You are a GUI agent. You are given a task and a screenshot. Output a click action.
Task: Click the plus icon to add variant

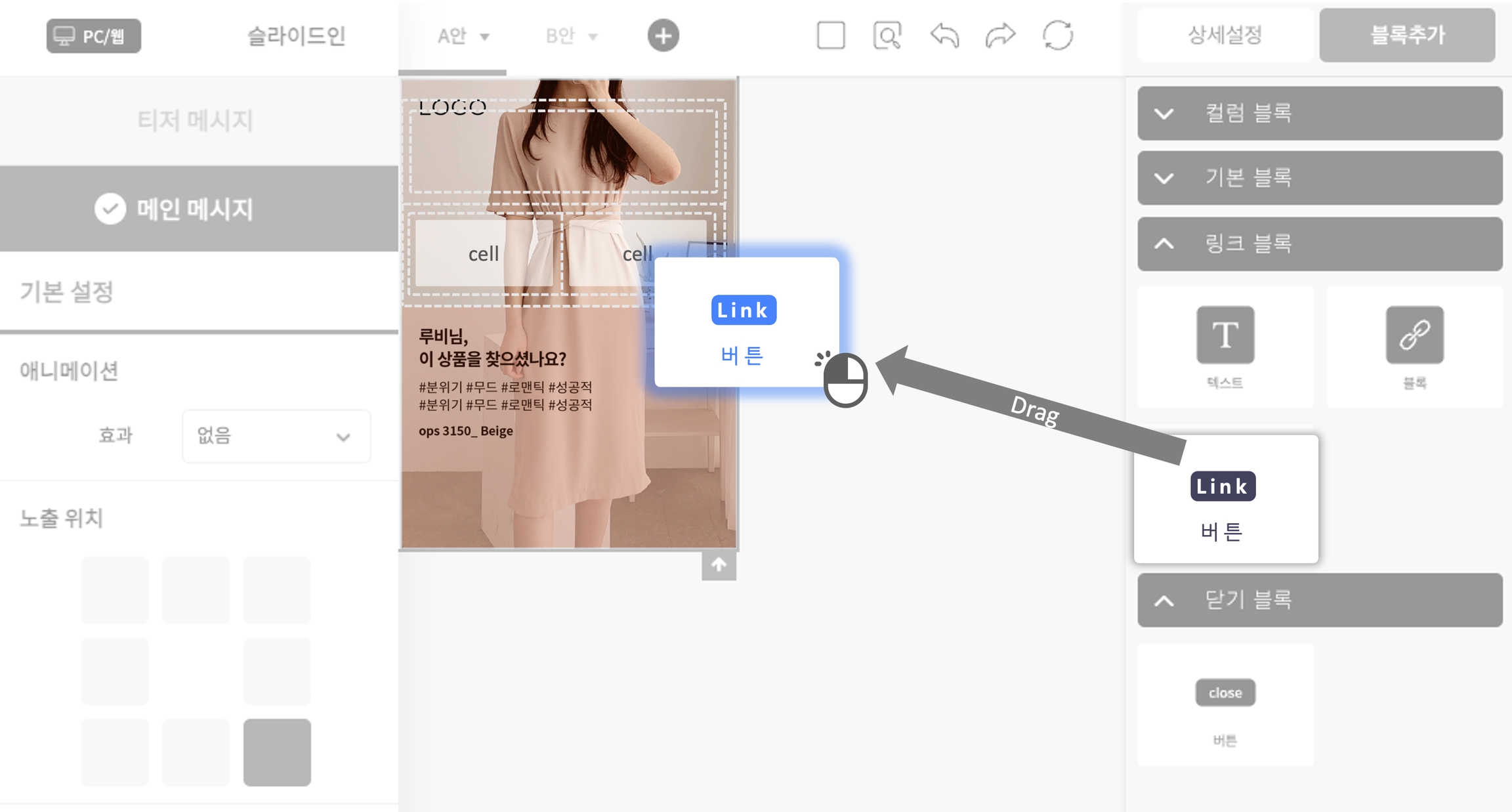coord(663,35)
